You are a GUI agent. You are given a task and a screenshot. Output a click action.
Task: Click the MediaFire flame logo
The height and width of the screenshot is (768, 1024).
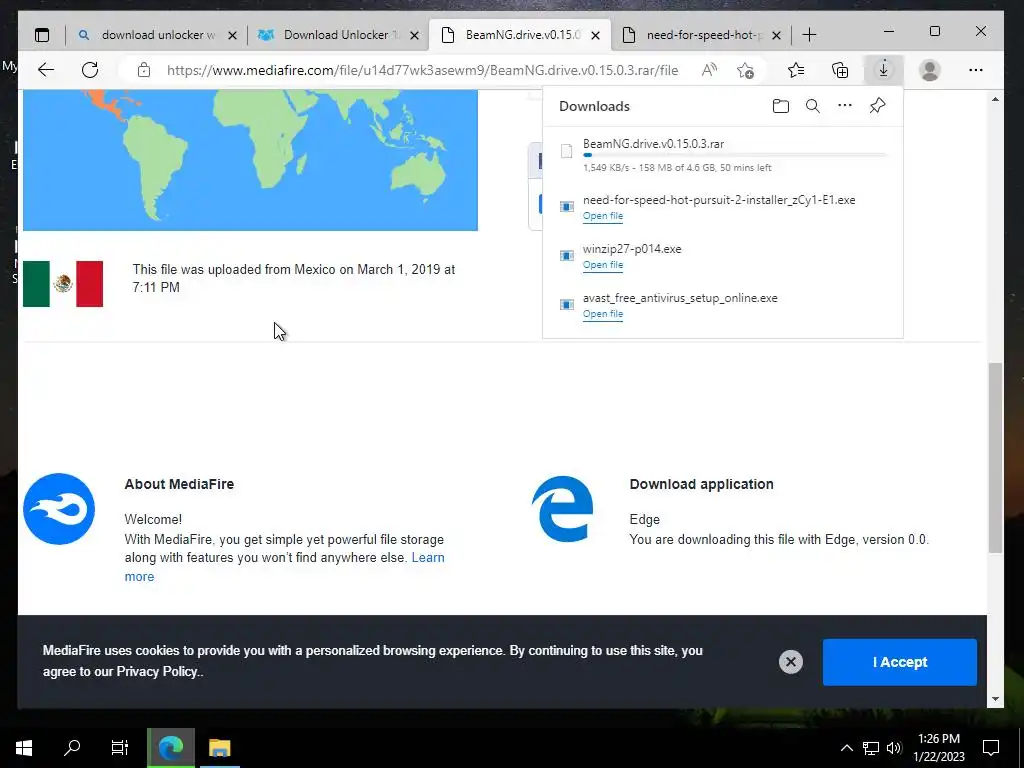59,509
